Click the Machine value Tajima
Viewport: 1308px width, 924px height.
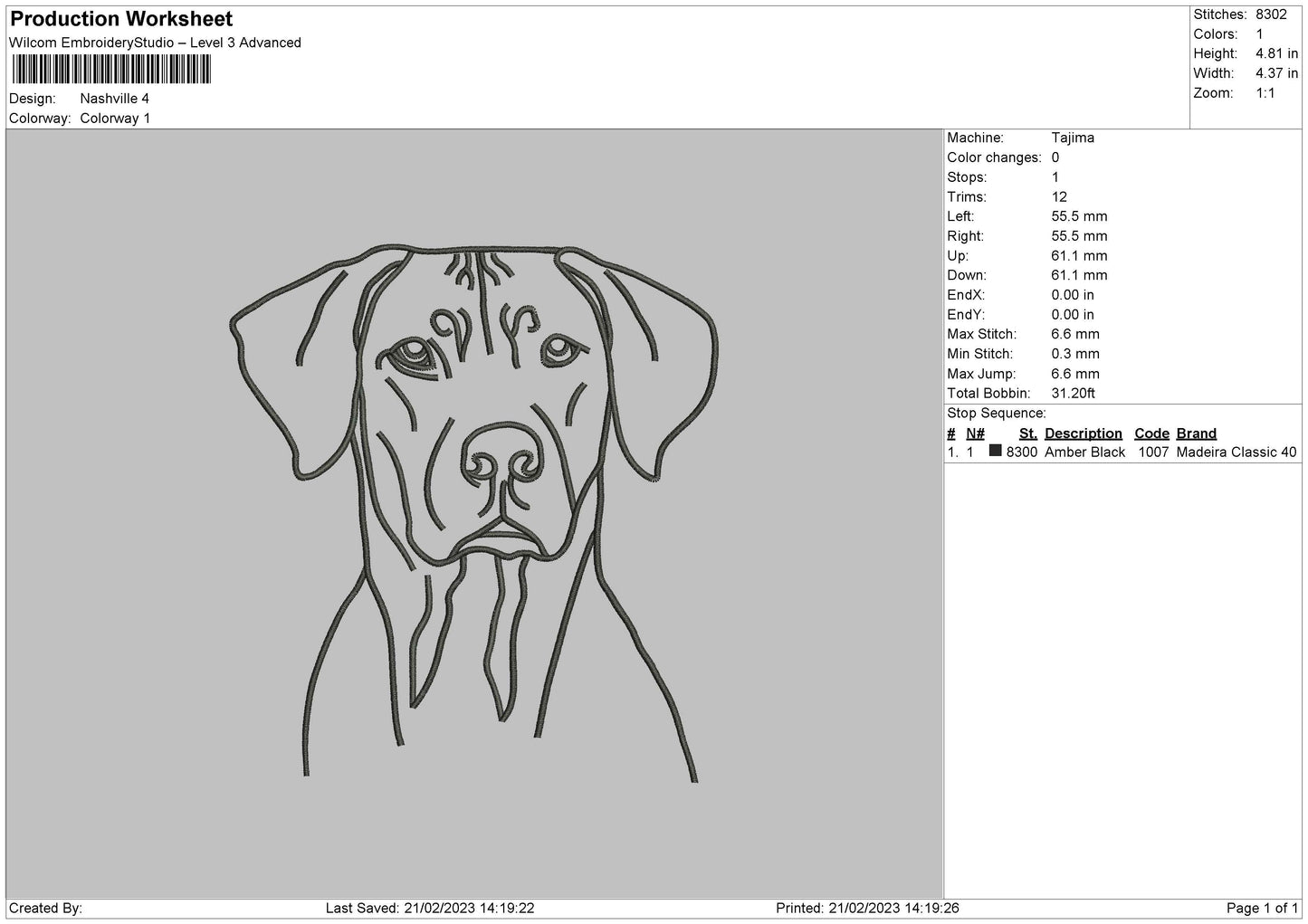(1073, 138)
